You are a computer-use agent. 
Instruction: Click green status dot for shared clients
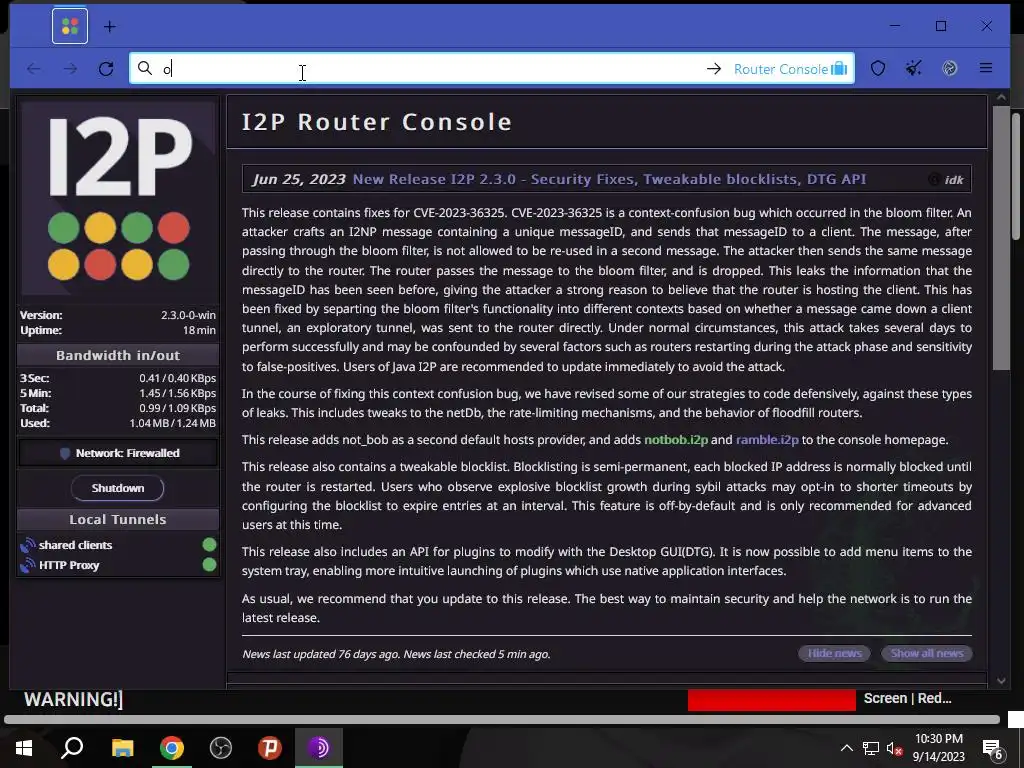pyautogui.click(x=209, y=545)
